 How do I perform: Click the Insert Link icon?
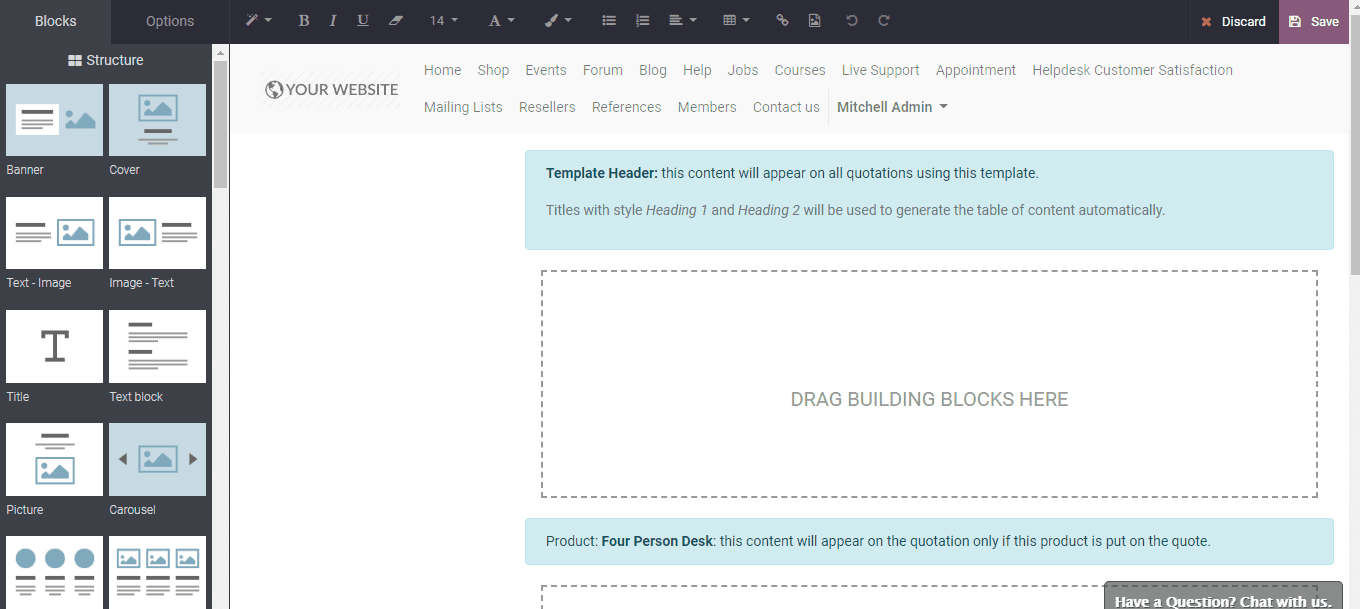pos(782,20)
